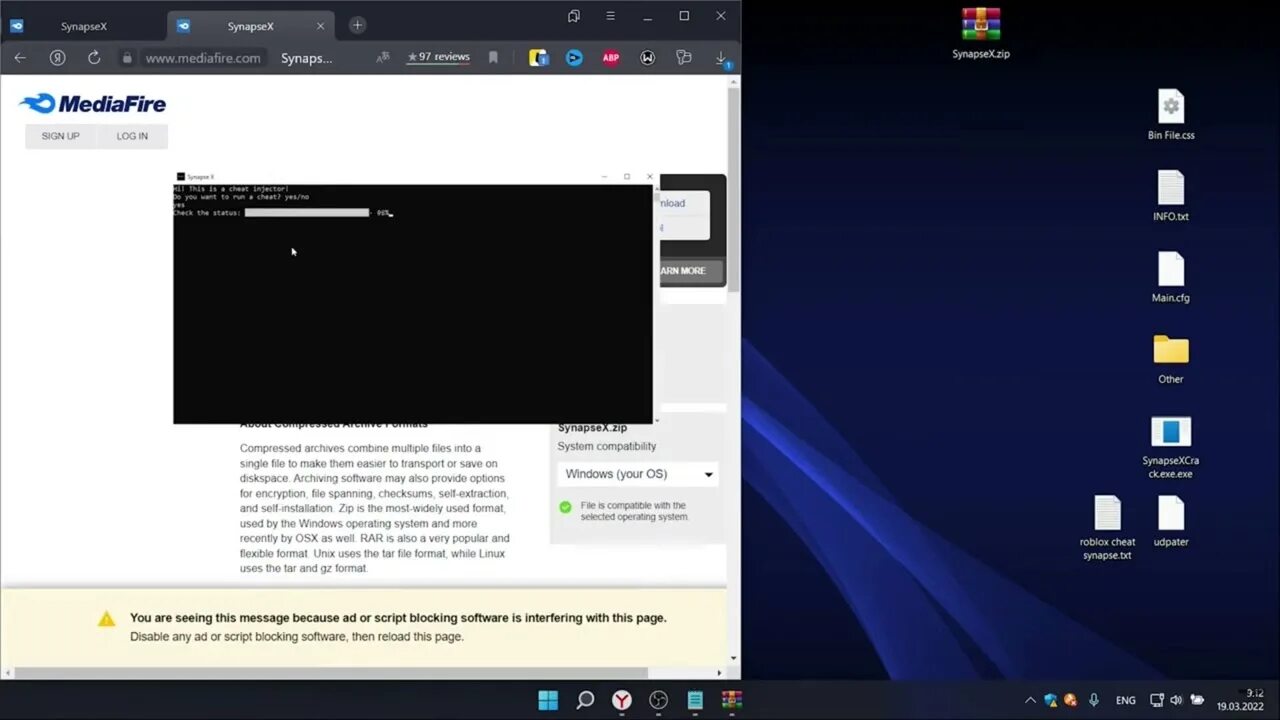Select roblox cheat synapse.txt on desktop
Image resolution: width=1280 pixels, height=720 pixels.
pos(1107,528)
